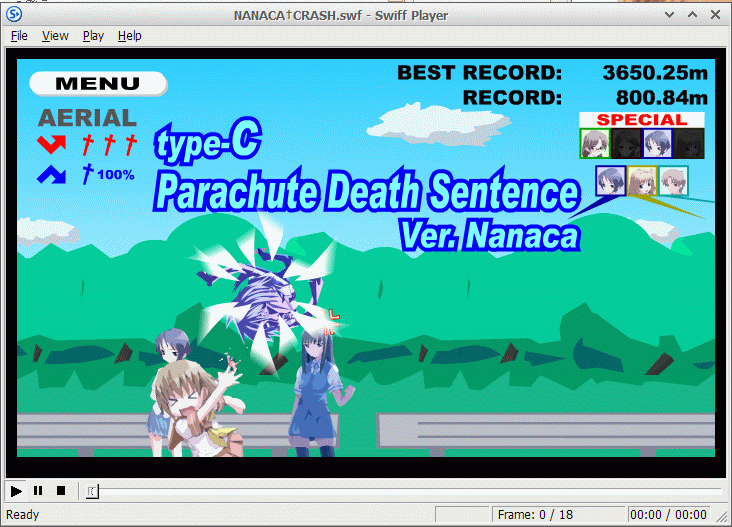Click the blue up-arrow aerial icon
732x527 pixels.
51,175
